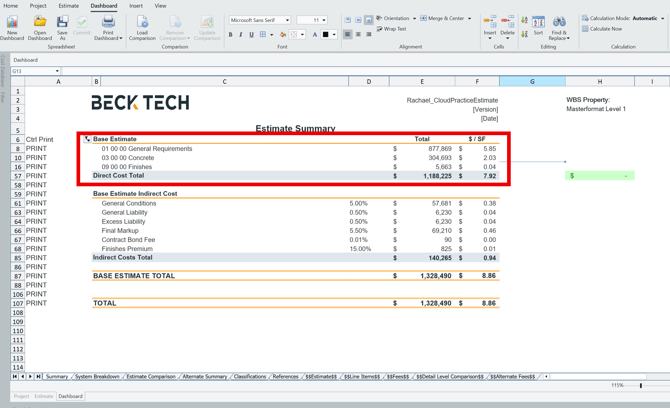
Task: Click Base Estimate filter icon
Action: pos(87,139)
